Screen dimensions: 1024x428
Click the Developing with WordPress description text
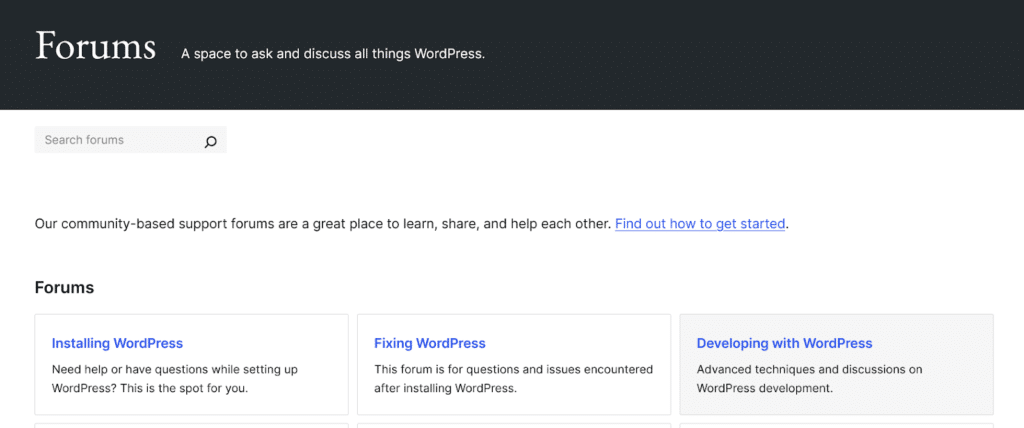809,378
